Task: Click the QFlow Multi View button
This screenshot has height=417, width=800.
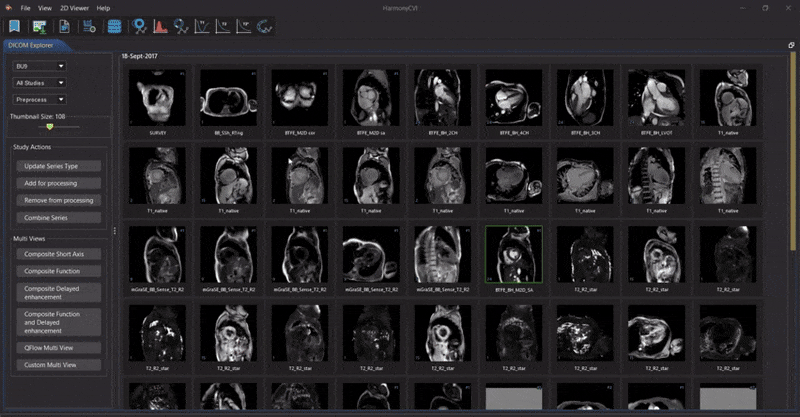Action: click(x=59, y=348)
